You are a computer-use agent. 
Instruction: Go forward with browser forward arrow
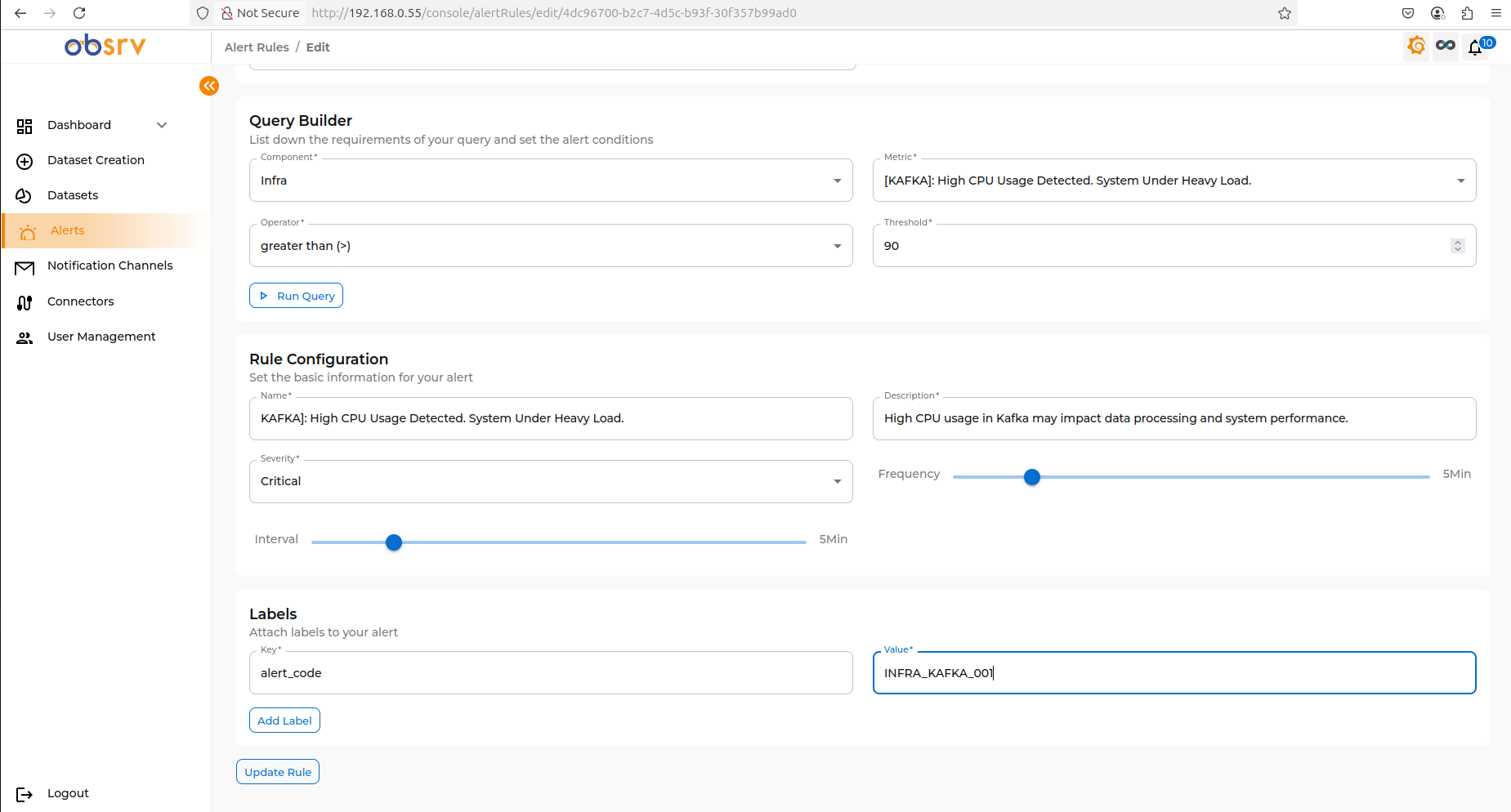pyautogui.click(x=50, y=13)
